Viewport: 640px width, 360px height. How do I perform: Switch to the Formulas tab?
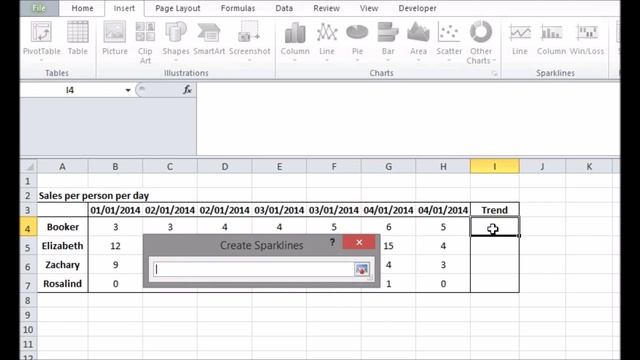click(238, 8)
